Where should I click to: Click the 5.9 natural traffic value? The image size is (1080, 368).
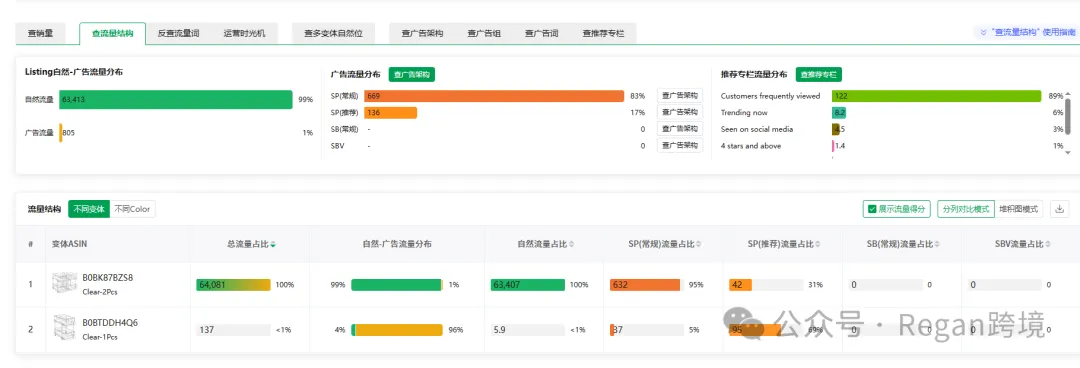pyautogui.click(x=499, y=329)
